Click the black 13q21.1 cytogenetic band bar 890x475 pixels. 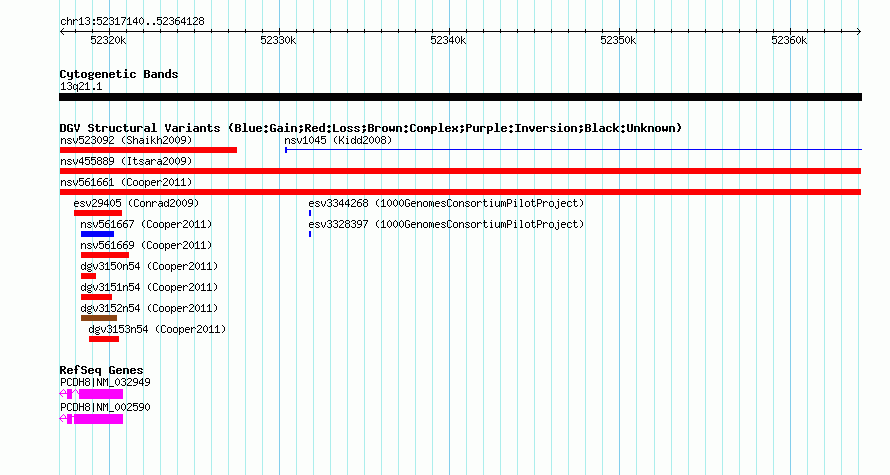point(460,97)
